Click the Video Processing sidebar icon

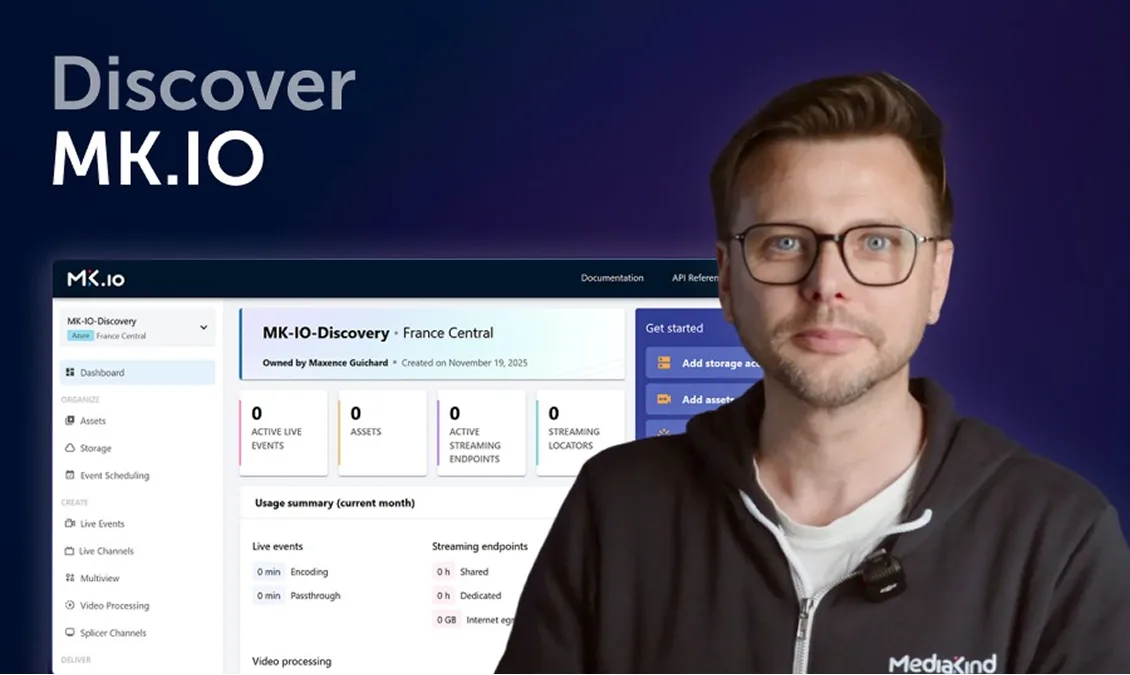(70, 606)
